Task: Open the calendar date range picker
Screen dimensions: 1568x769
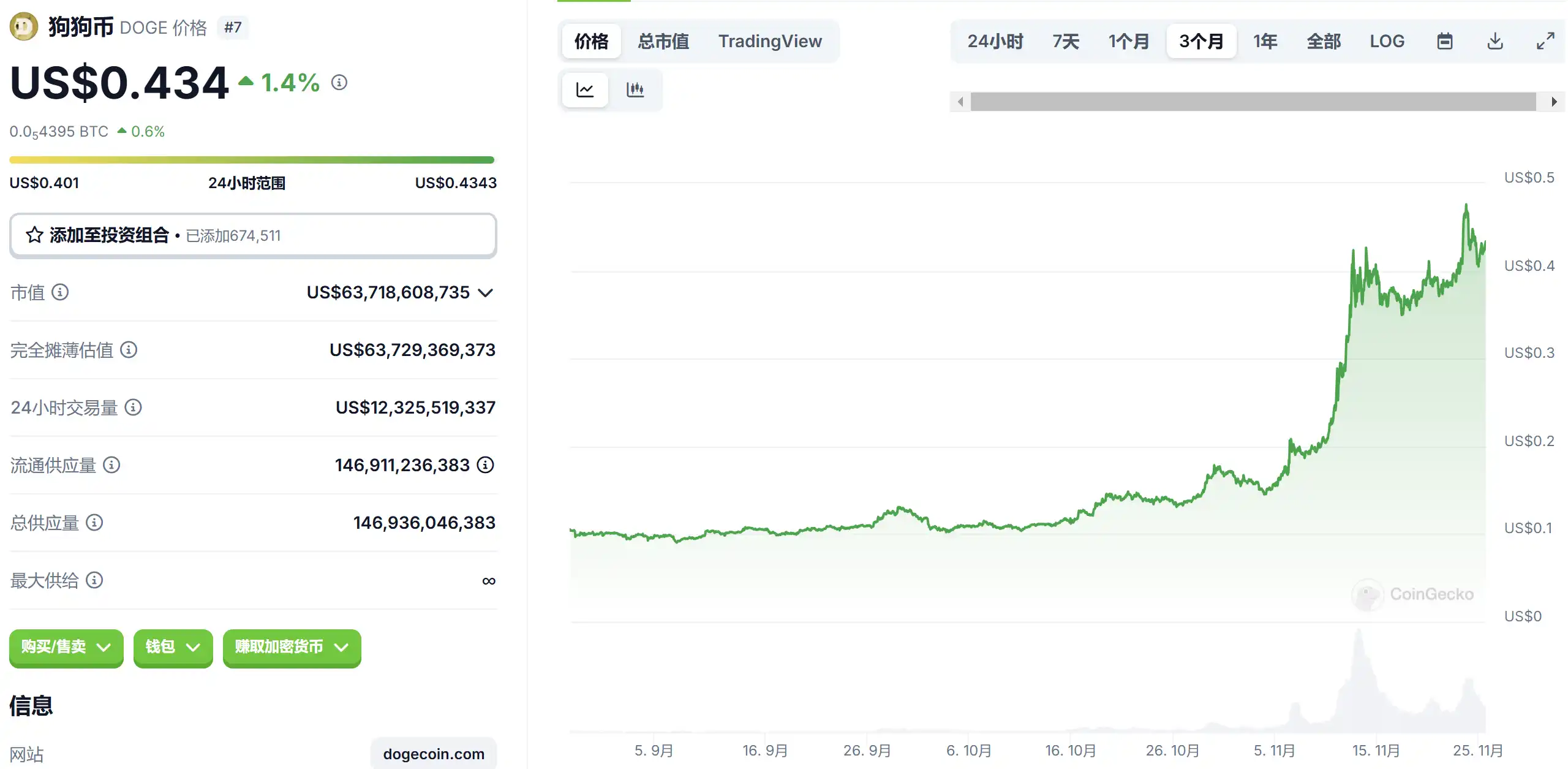Action: tap(1445, 41)
